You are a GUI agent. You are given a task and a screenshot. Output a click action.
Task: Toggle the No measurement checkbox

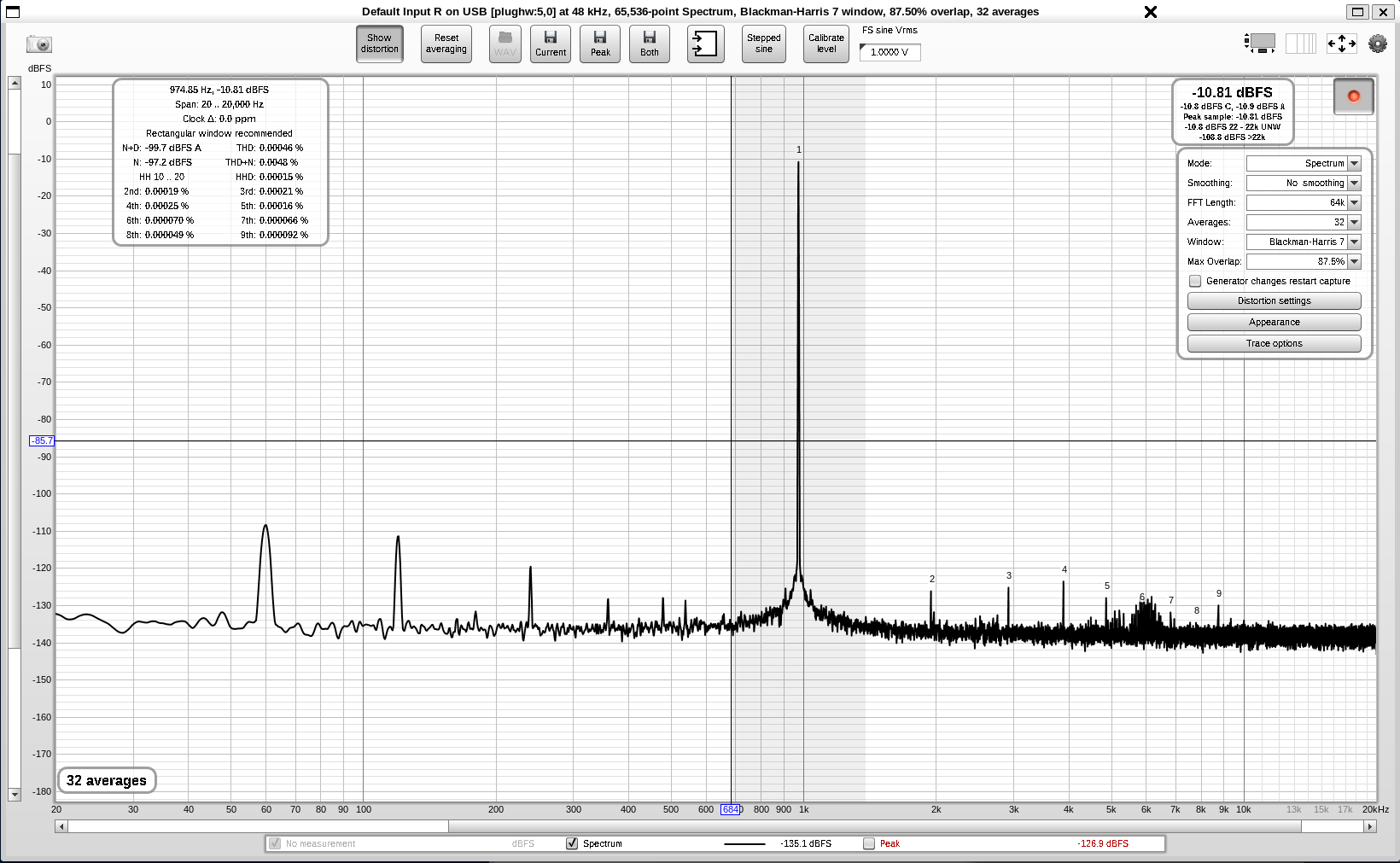(275, 843)
